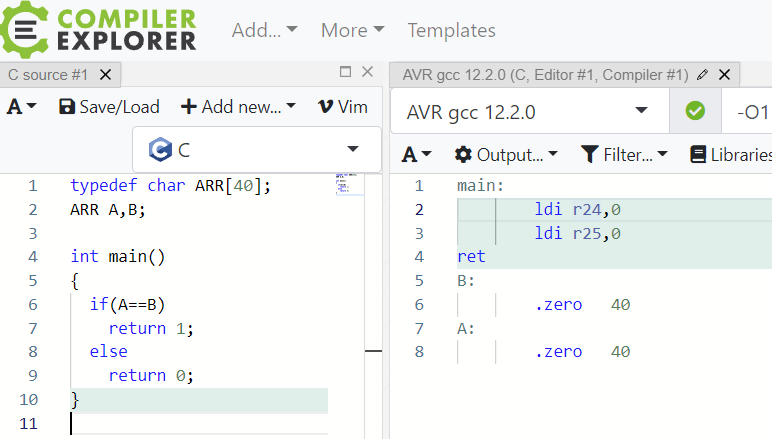Viewport: 772px width, 439px height.
Task: Open the More dropdown menu
Action: pos(352,30)
